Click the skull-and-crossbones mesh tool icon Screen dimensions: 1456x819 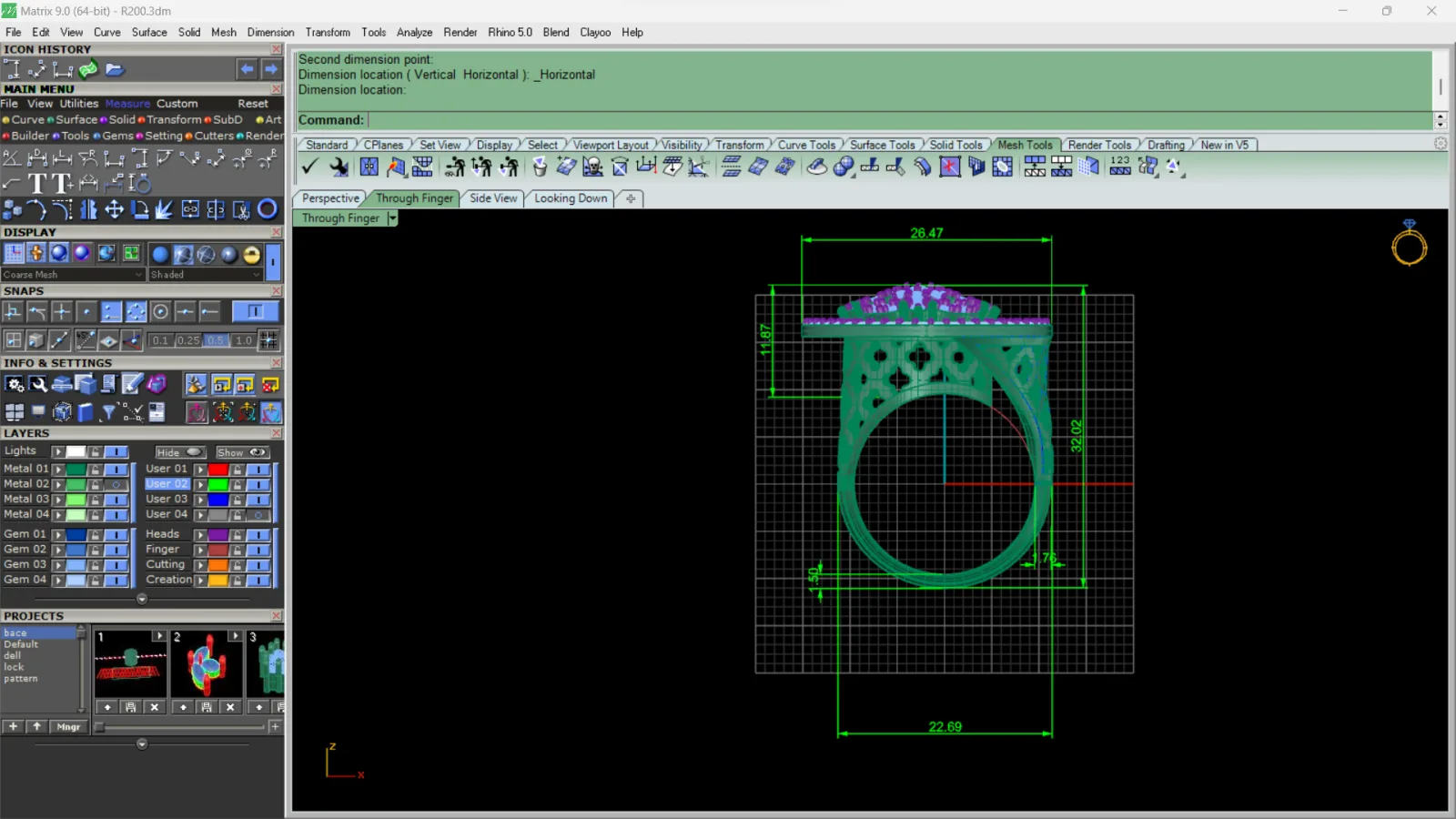click(x=592, y=167)
